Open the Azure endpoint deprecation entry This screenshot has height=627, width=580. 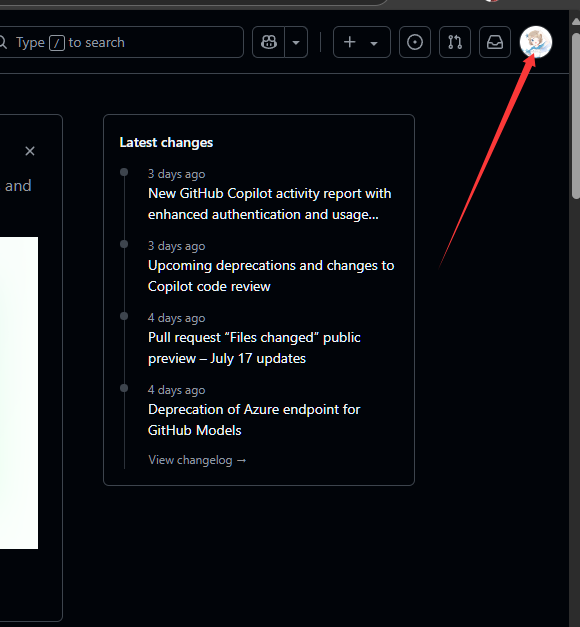tap(254, 420)
